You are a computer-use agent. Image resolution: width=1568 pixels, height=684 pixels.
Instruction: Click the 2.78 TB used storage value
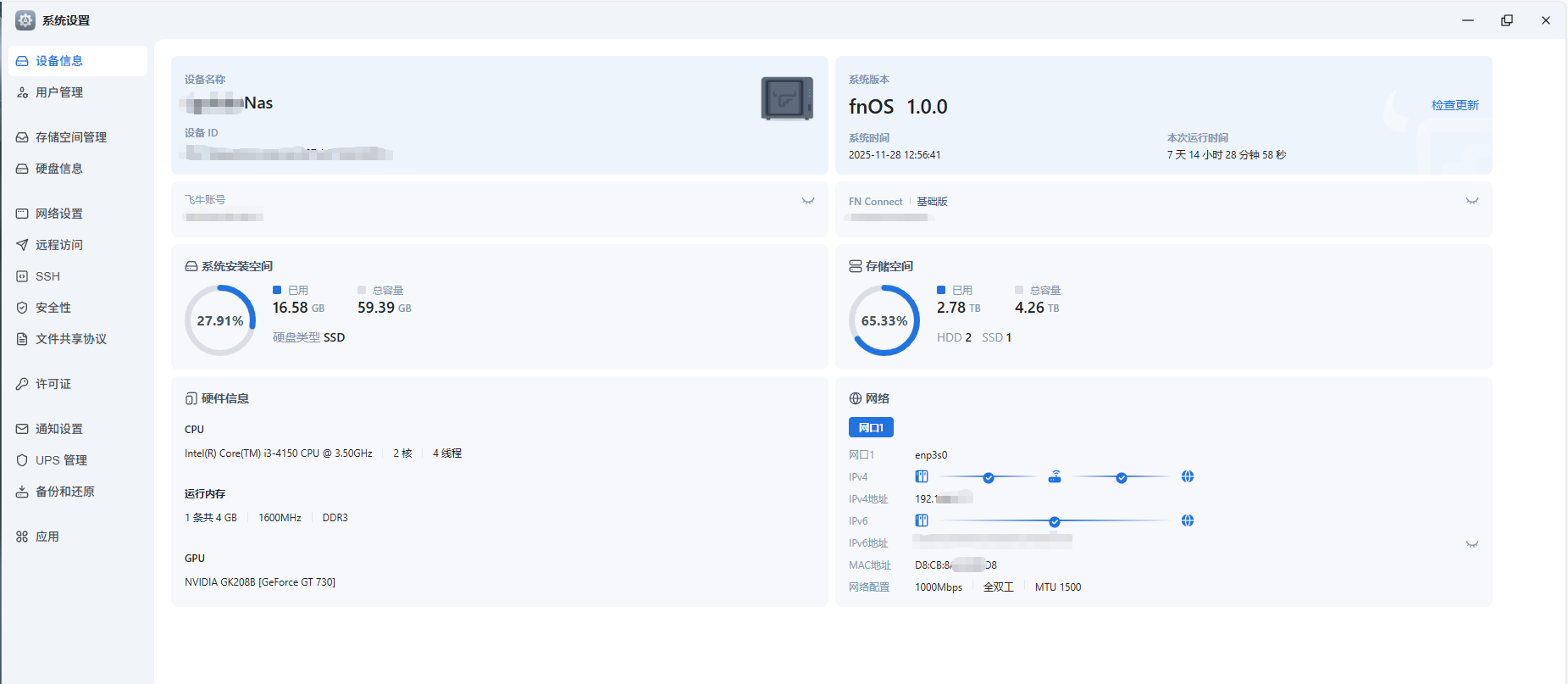959,308
